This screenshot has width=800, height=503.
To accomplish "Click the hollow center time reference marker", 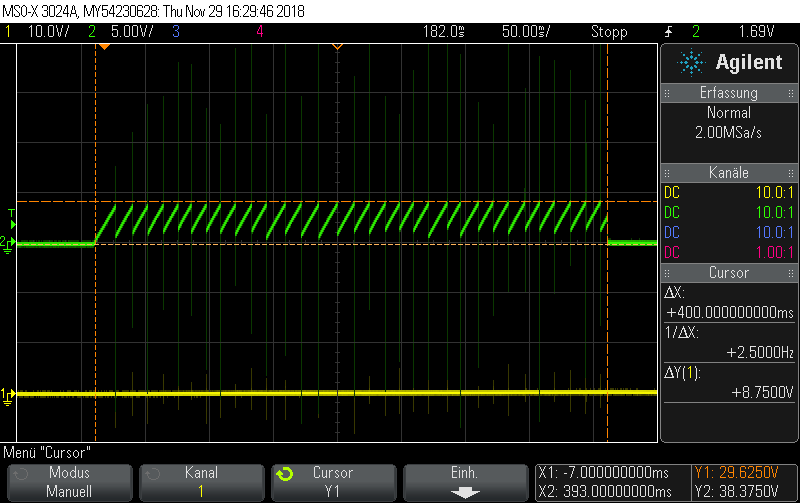I will coord(337,47).
